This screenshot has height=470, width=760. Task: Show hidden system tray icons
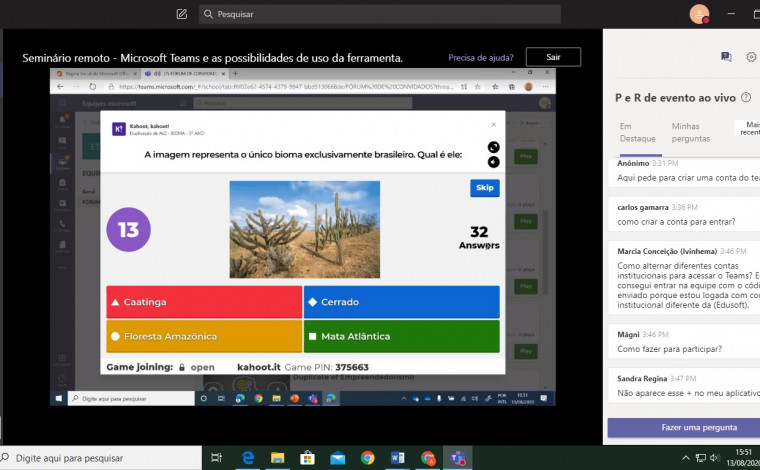click(686, 458)
